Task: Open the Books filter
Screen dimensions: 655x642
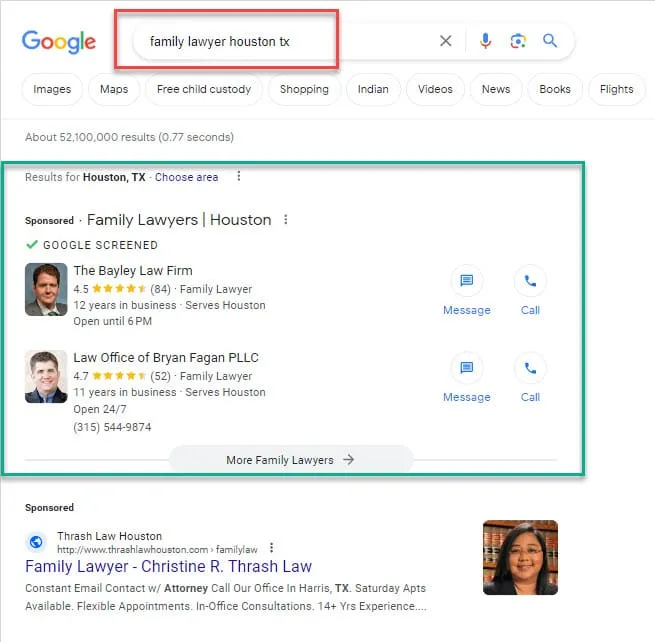Action: tap(555, 89)
